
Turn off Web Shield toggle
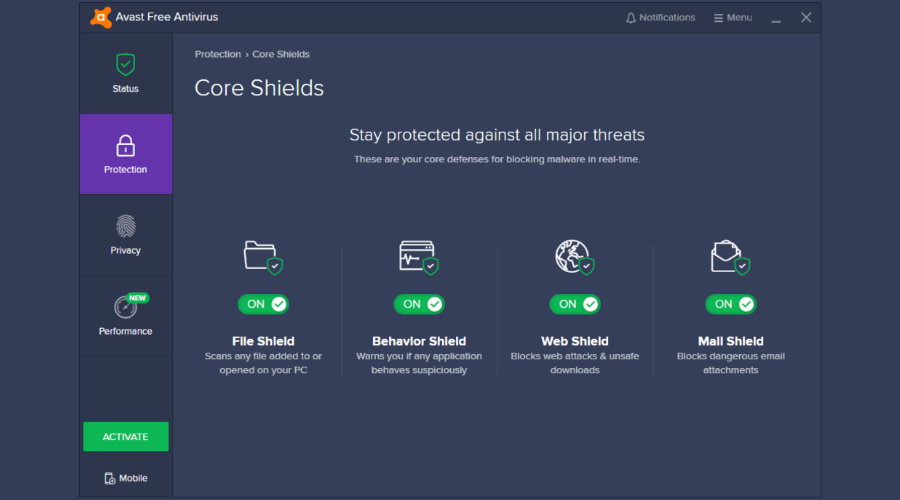click(575, 304)
